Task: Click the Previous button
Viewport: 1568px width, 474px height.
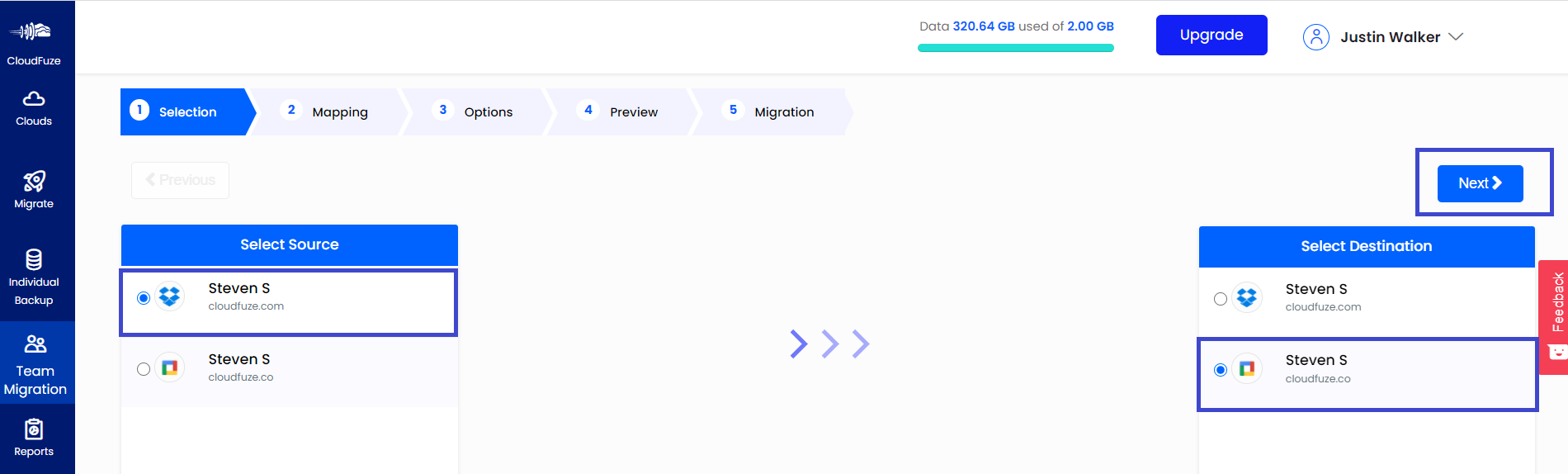Action: click(180, 180)
